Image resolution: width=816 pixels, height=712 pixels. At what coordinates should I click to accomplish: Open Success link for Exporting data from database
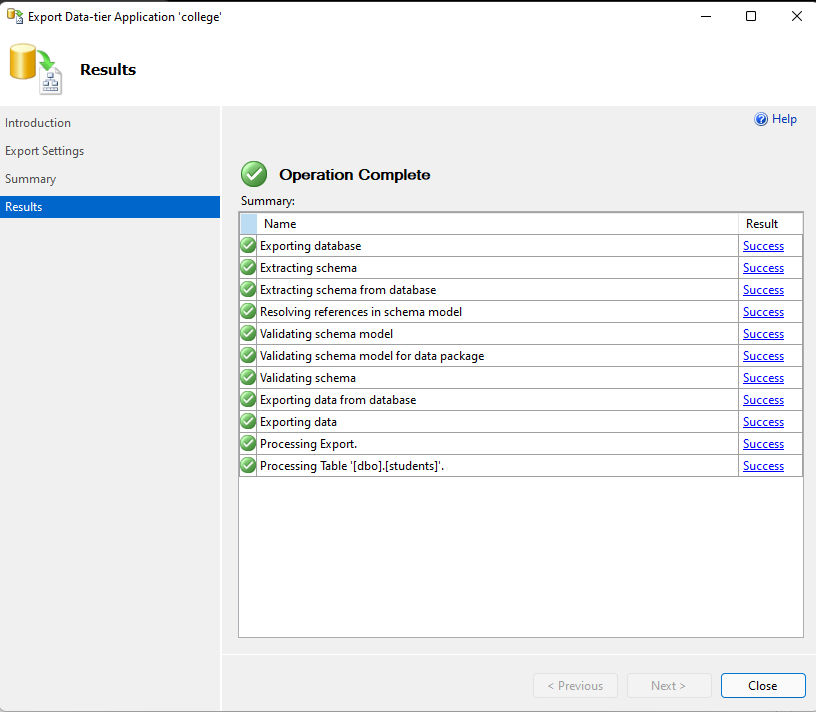[763, 400]
